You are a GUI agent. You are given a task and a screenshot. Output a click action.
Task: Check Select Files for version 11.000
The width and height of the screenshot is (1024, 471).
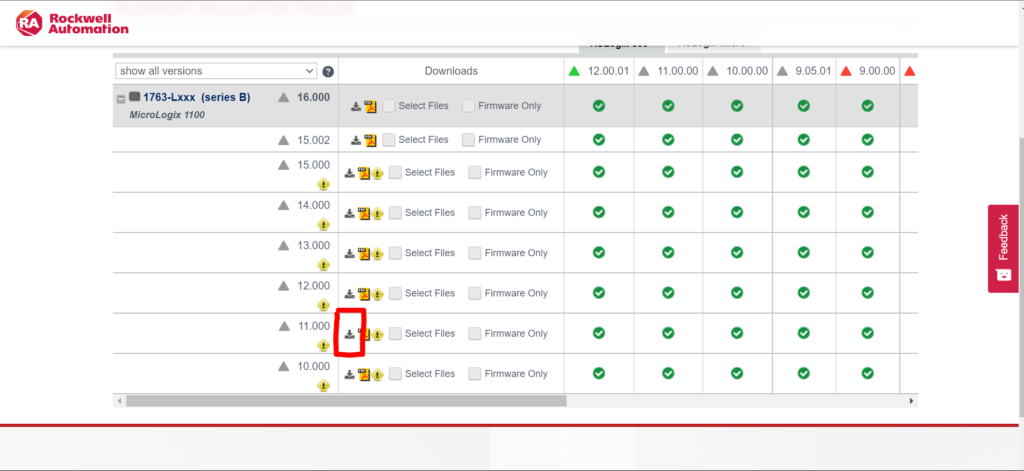396,334
